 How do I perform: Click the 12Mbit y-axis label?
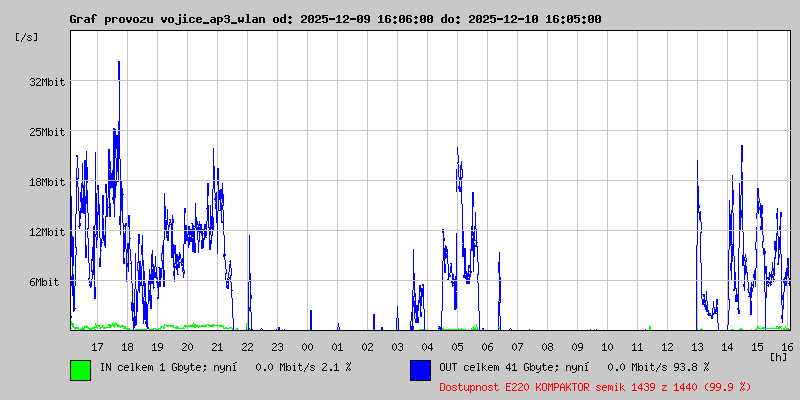tap(47, 232)
